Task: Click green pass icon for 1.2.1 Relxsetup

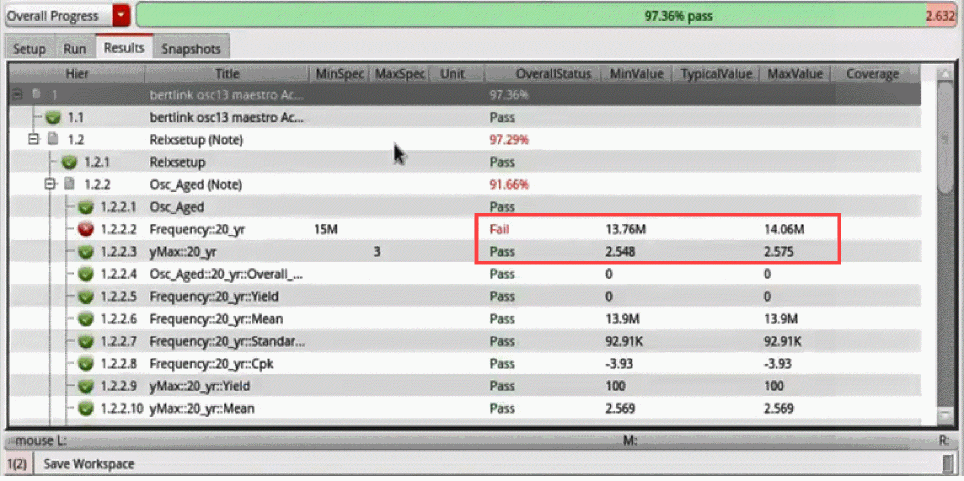Action: point(69,162)
